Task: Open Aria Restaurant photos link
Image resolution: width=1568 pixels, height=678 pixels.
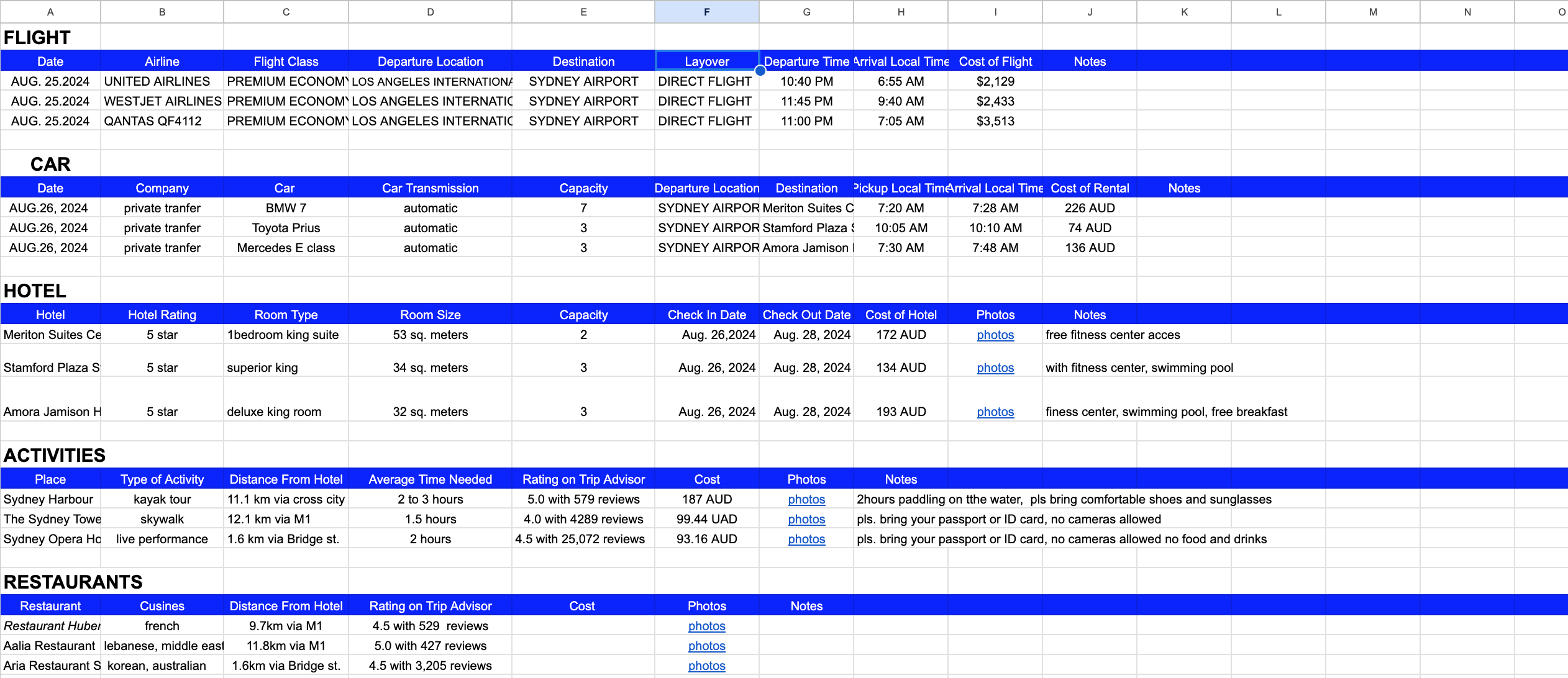Action: pos(706,666)
